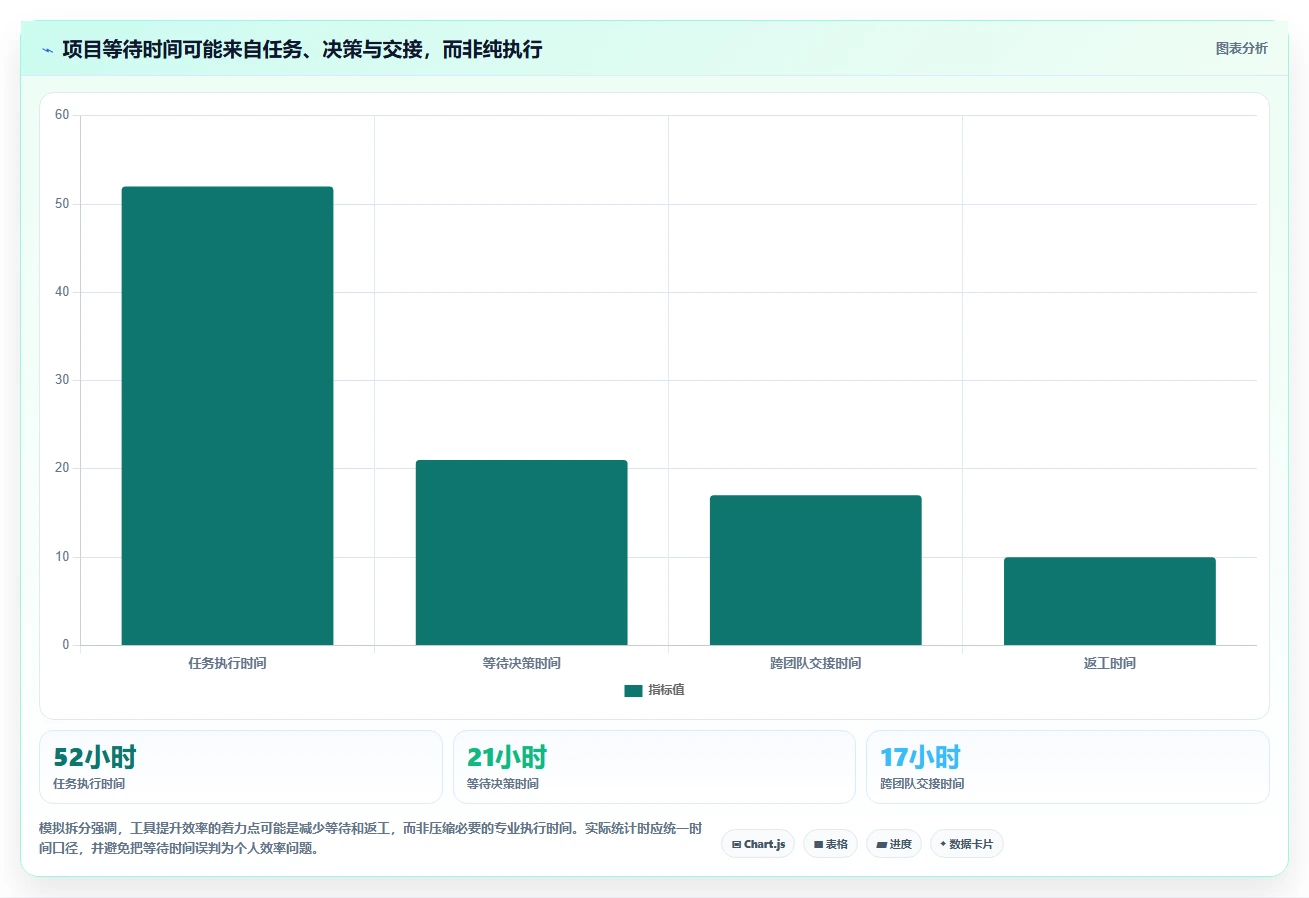Viewport: 1309px width, 898px height.
Task: Click the 数据卡片 tag chip
Action: 966,844
